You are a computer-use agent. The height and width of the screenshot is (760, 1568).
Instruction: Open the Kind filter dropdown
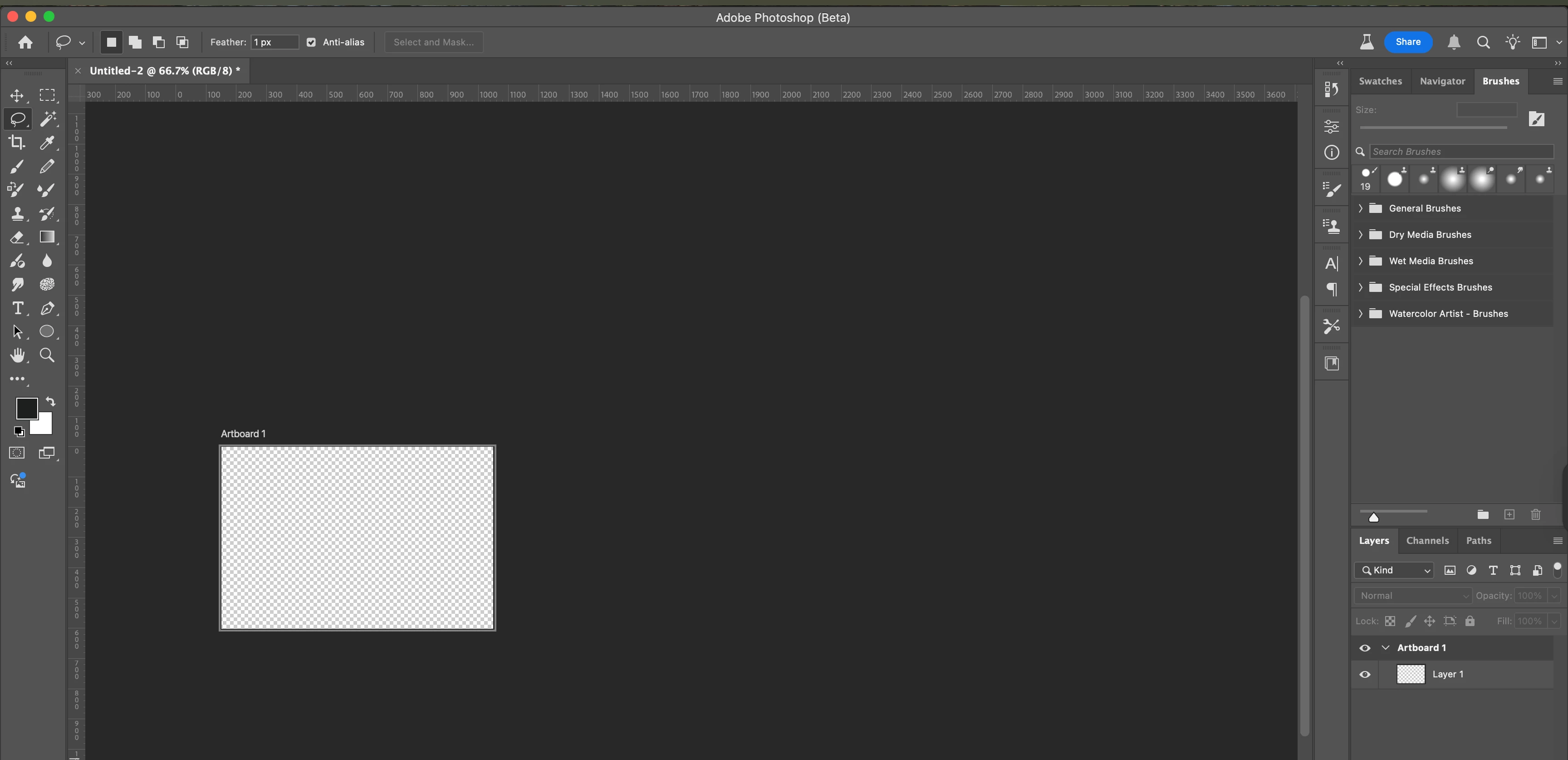1394,570
